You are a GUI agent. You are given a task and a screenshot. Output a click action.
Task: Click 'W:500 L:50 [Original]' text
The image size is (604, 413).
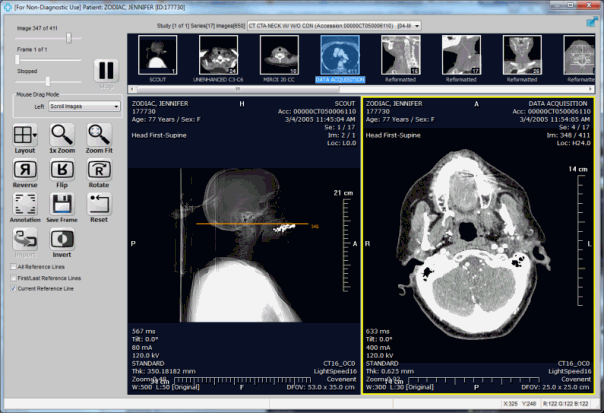click(x=166, y=387)
